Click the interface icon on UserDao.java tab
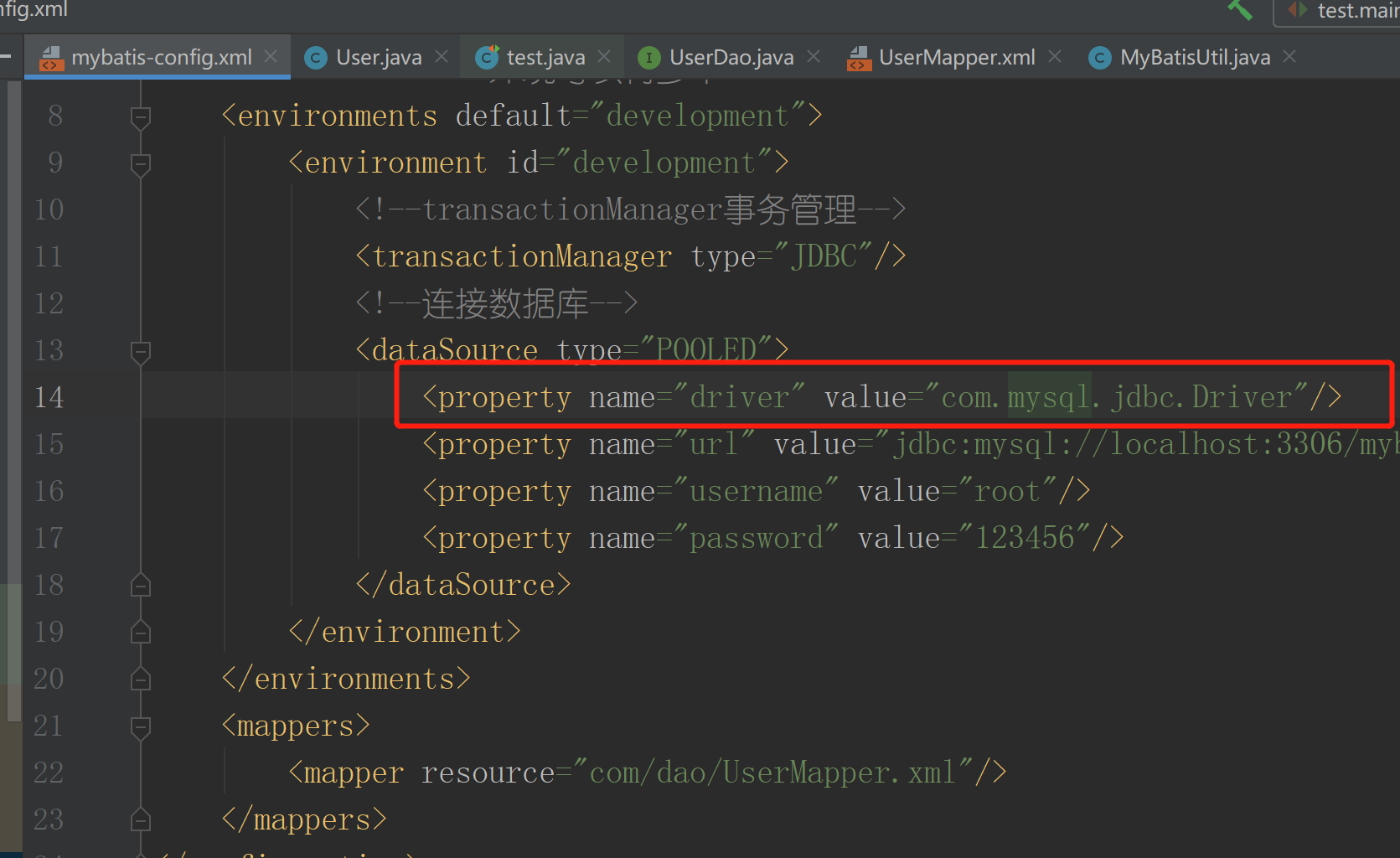The width and height of the screenshot is (1400, 858). point(649,57)
